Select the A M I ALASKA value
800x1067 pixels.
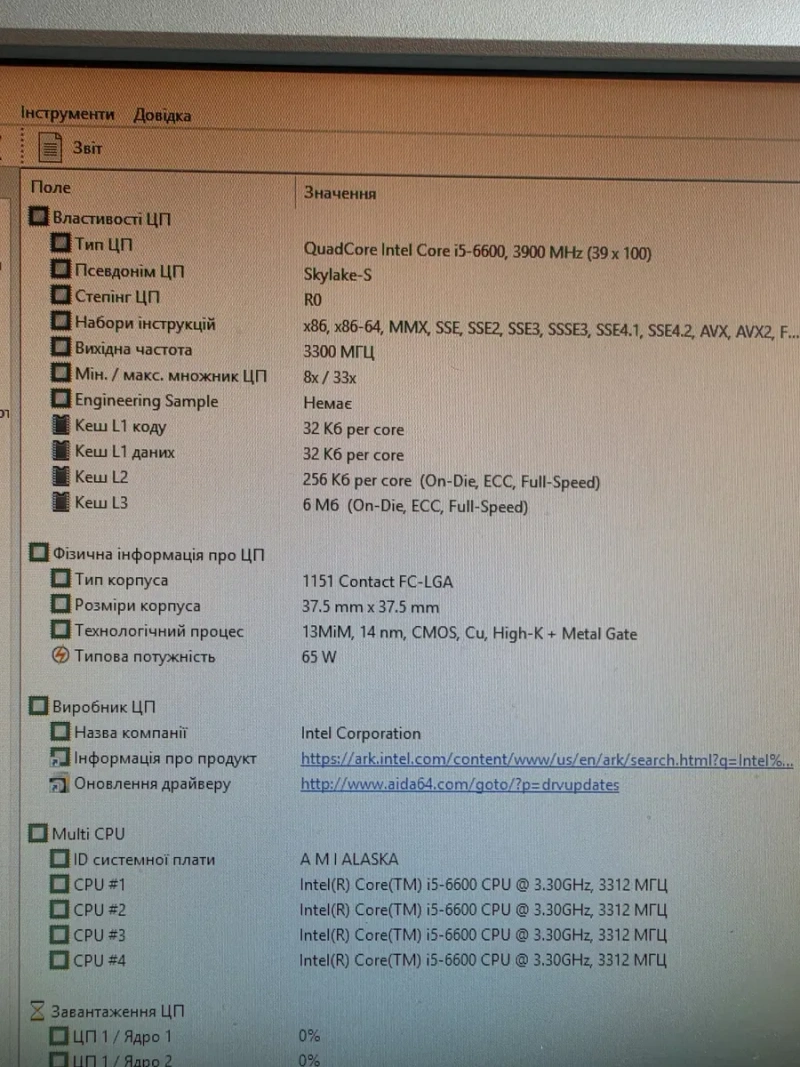(x=349, y=859)
